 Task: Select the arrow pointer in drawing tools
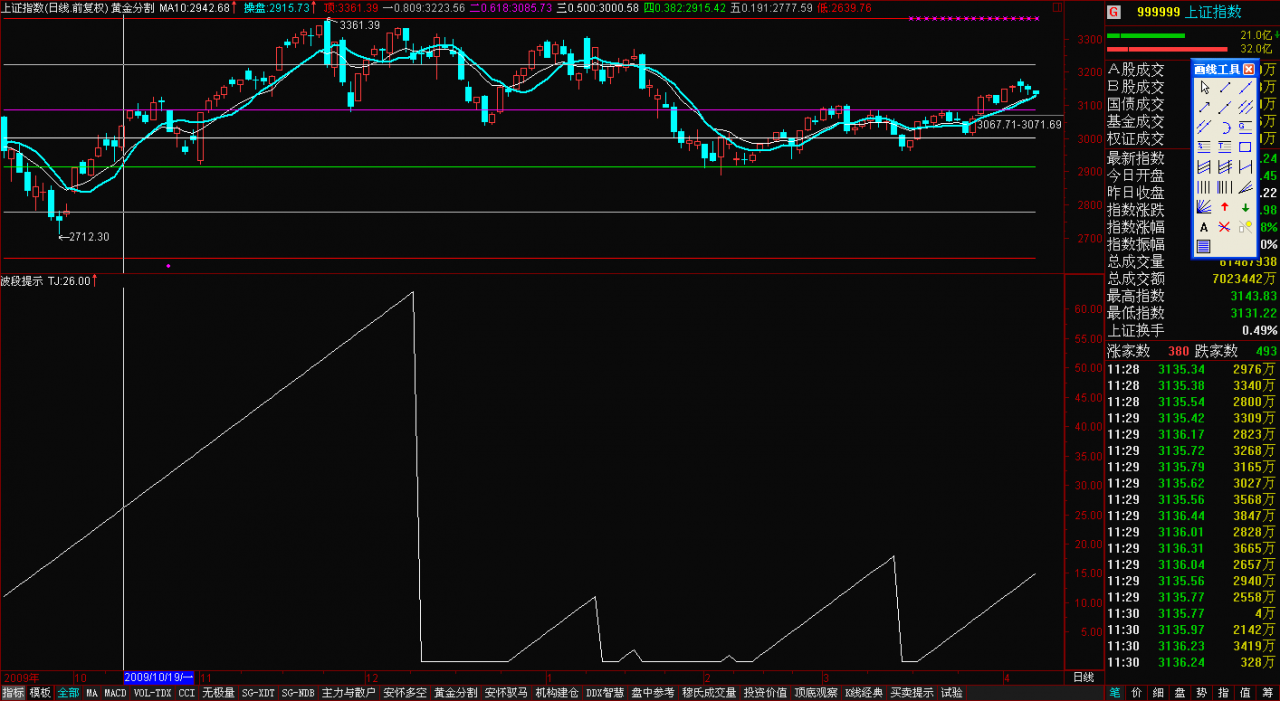click(x=1204, y=88)
